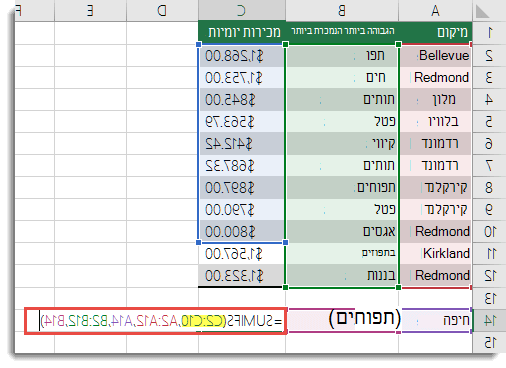
Task: Select the Bellevue cell
Action: (435, 55)
